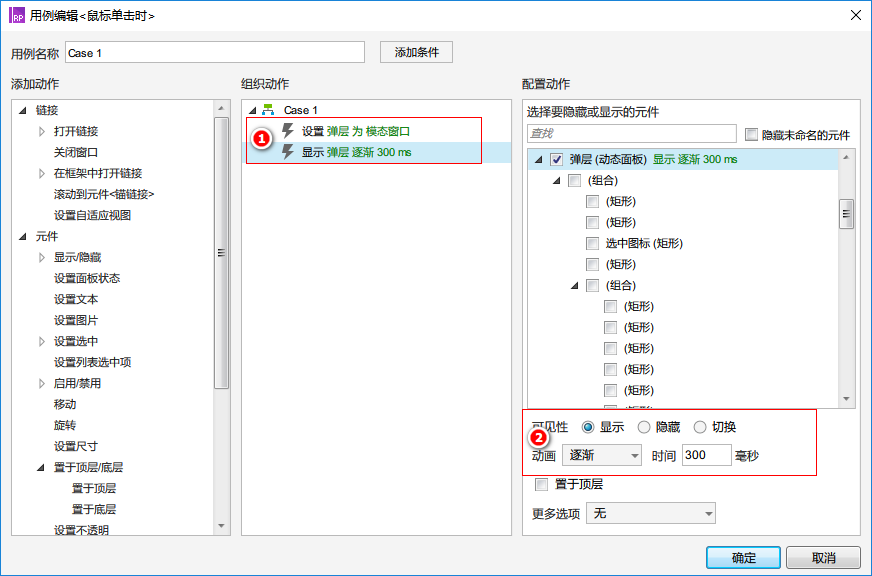Collapse the Case 1 node
Screen dimensions: 872x576
click(x=252, y=110)
